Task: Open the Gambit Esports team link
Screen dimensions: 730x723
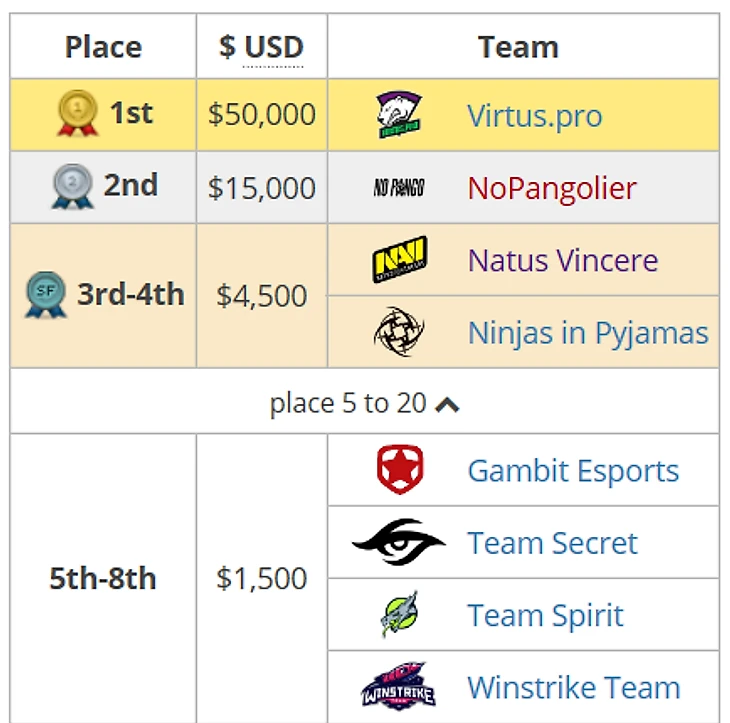Action: click(x=572, y=470)
